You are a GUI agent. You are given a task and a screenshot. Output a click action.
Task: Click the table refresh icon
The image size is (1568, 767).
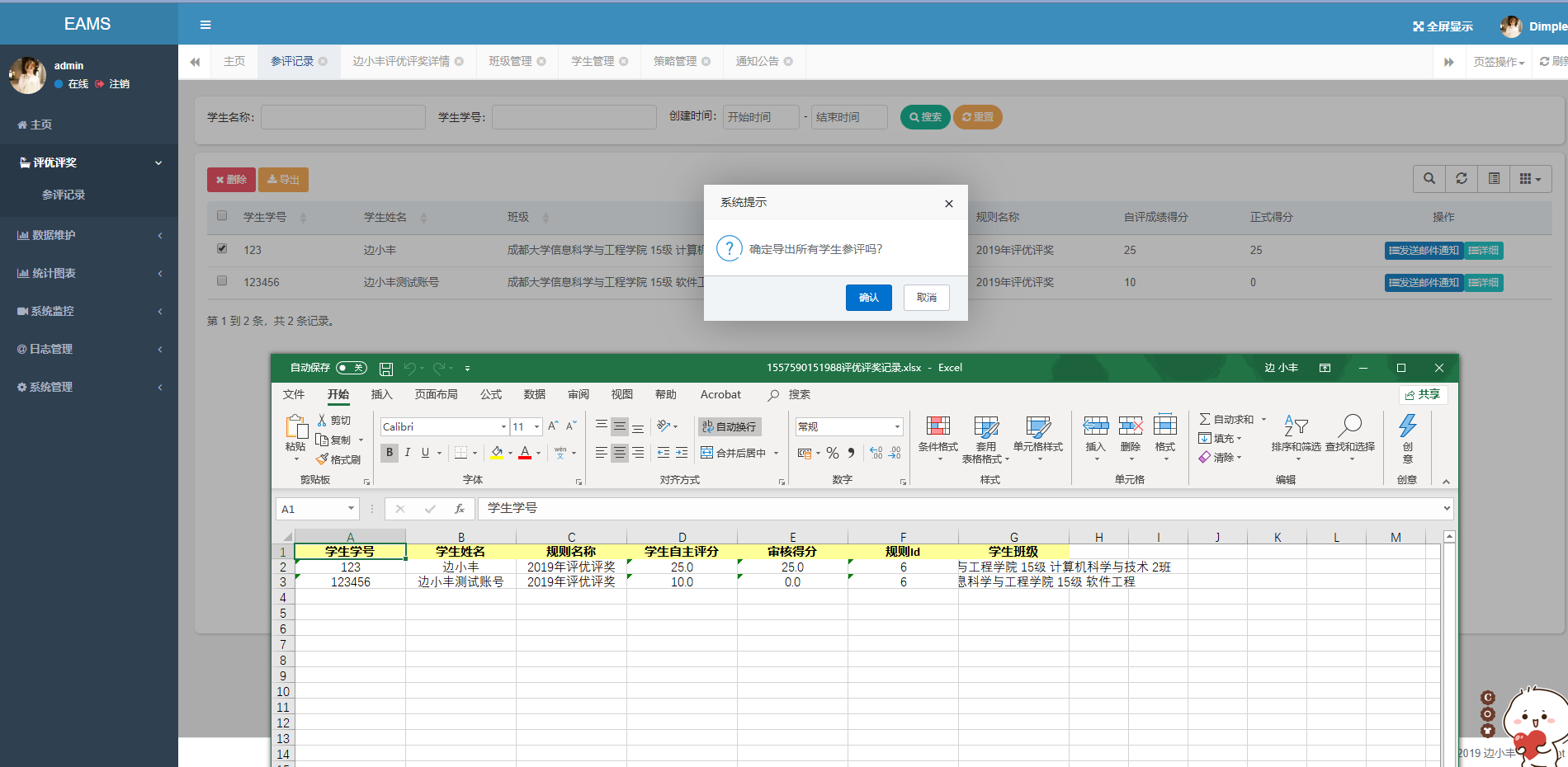(x=1462, y=178)
